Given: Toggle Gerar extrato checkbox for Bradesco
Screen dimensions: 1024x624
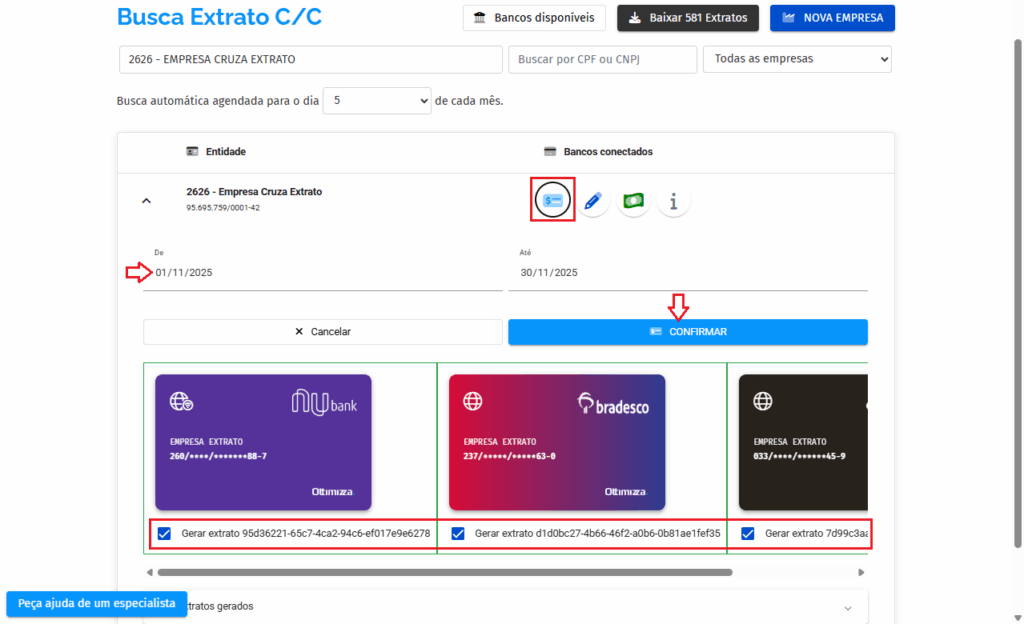Looking at the screenshot, I should pyautogui.click(x=458, y=534).
